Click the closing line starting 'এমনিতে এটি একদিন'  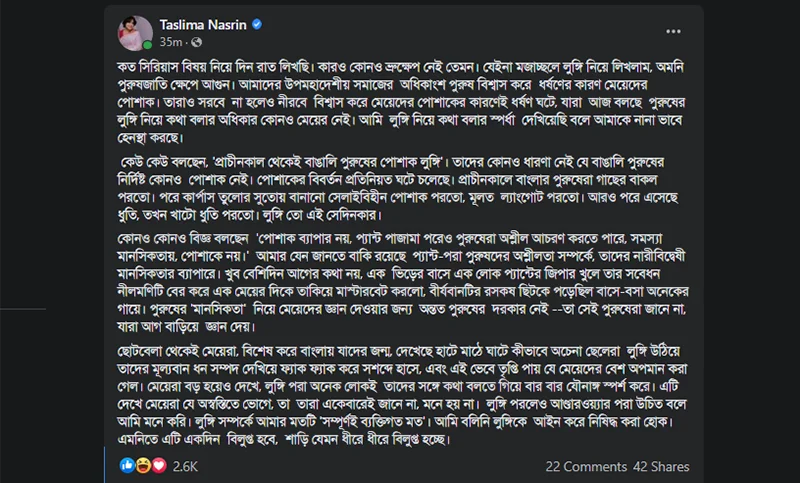284,440
